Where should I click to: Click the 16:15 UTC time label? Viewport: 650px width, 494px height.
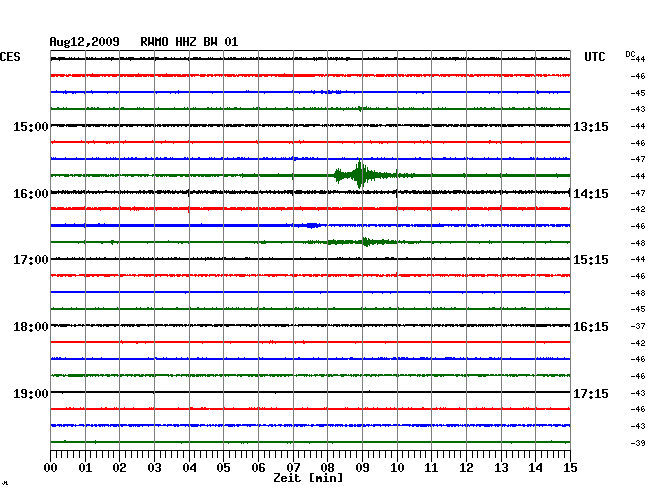591,327
